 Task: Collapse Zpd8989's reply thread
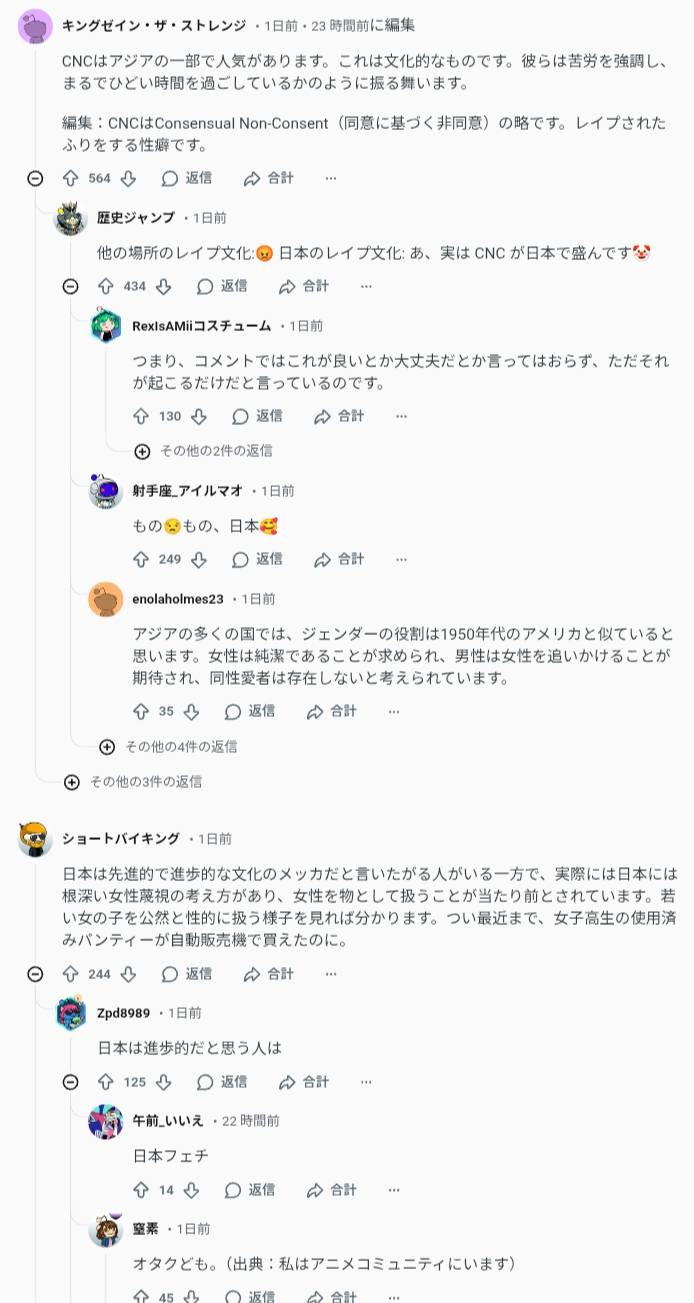[70, 1082]
